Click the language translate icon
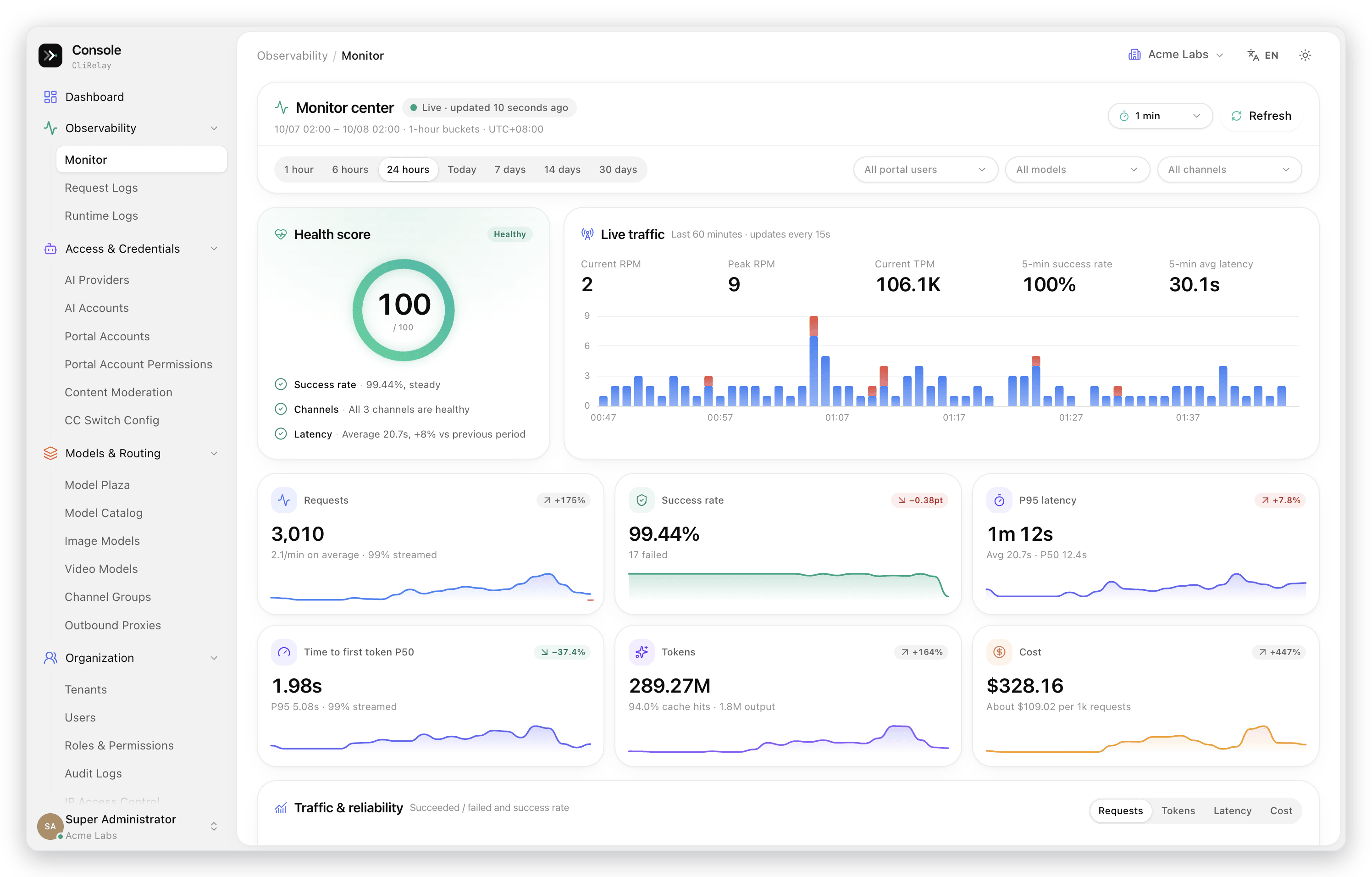This screenshot has height=877, width=1372. 1253,56
